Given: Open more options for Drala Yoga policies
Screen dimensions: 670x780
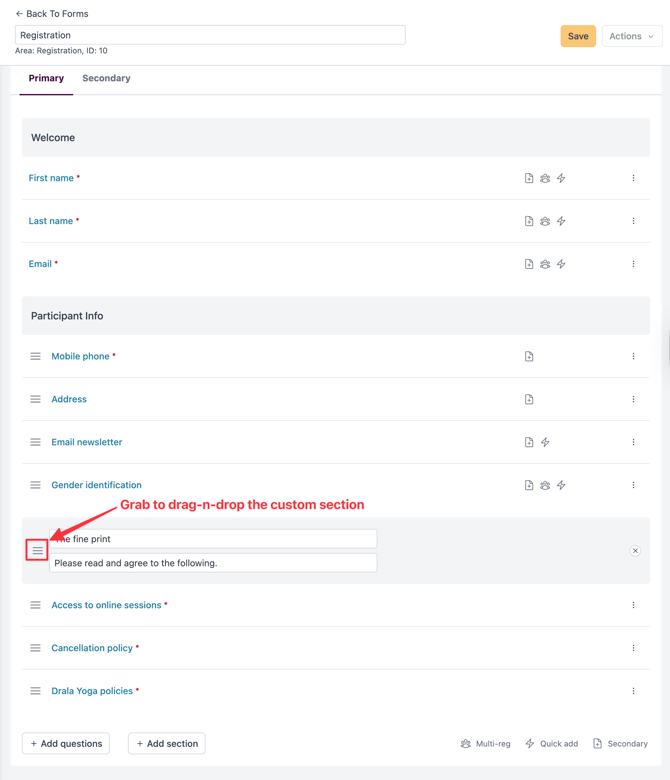Looking at the screenshot, I should [633, 691].
